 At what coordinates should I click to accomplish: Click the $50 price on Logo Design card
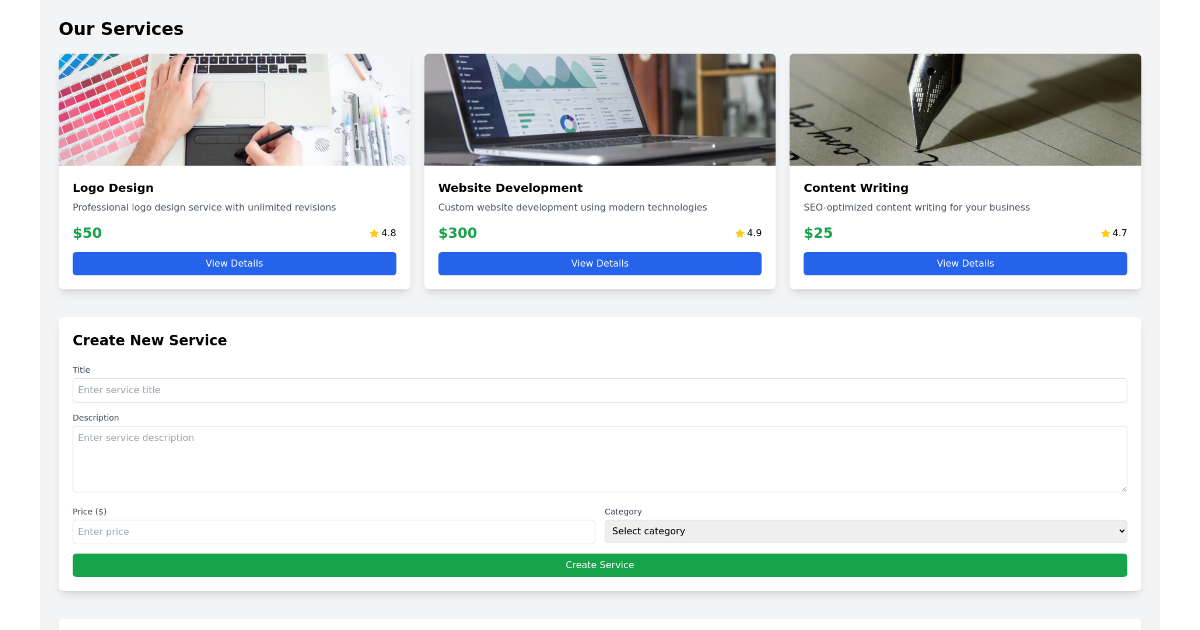pos(85,232)
